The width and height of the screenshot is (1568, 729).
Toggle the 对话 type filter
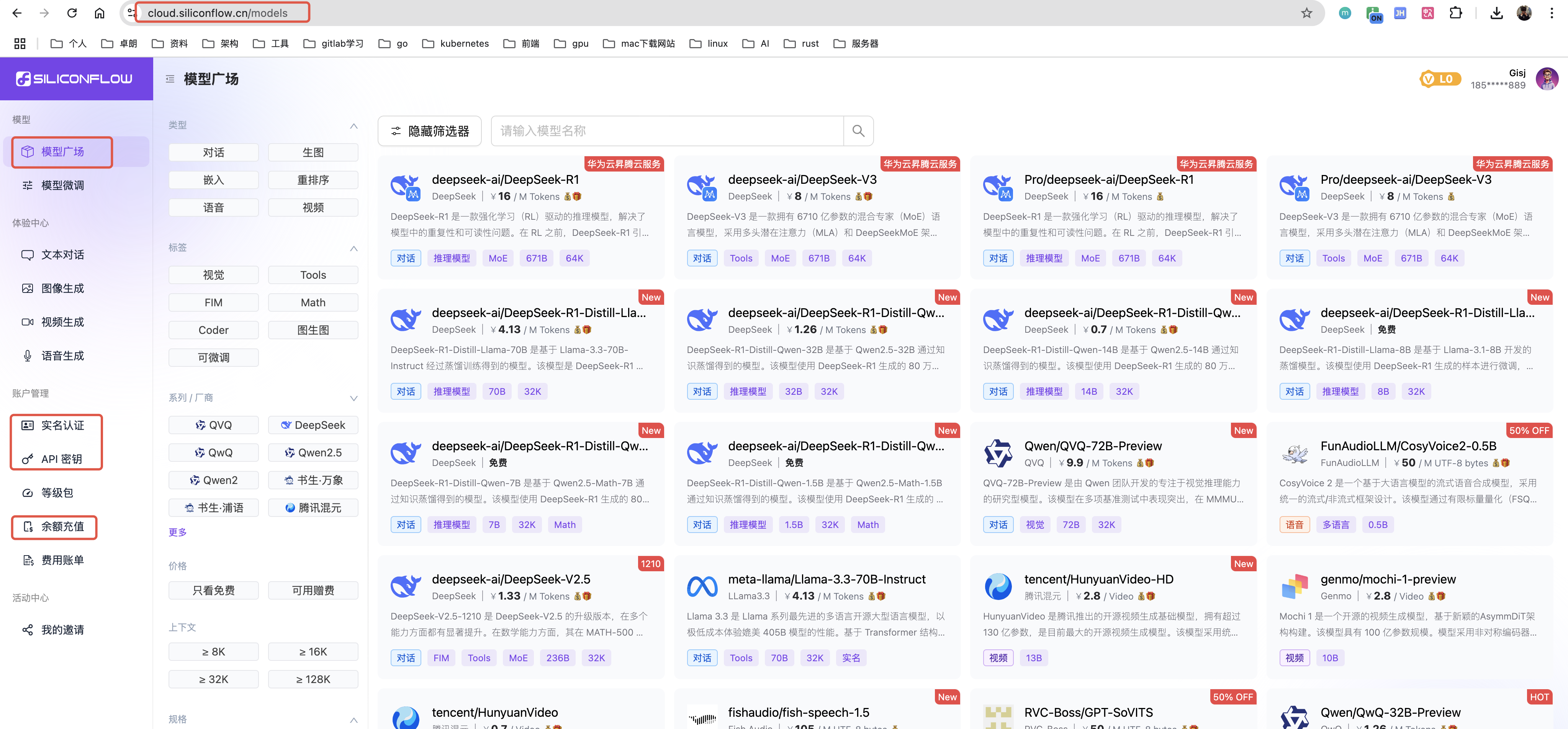[x=213, y=152]
